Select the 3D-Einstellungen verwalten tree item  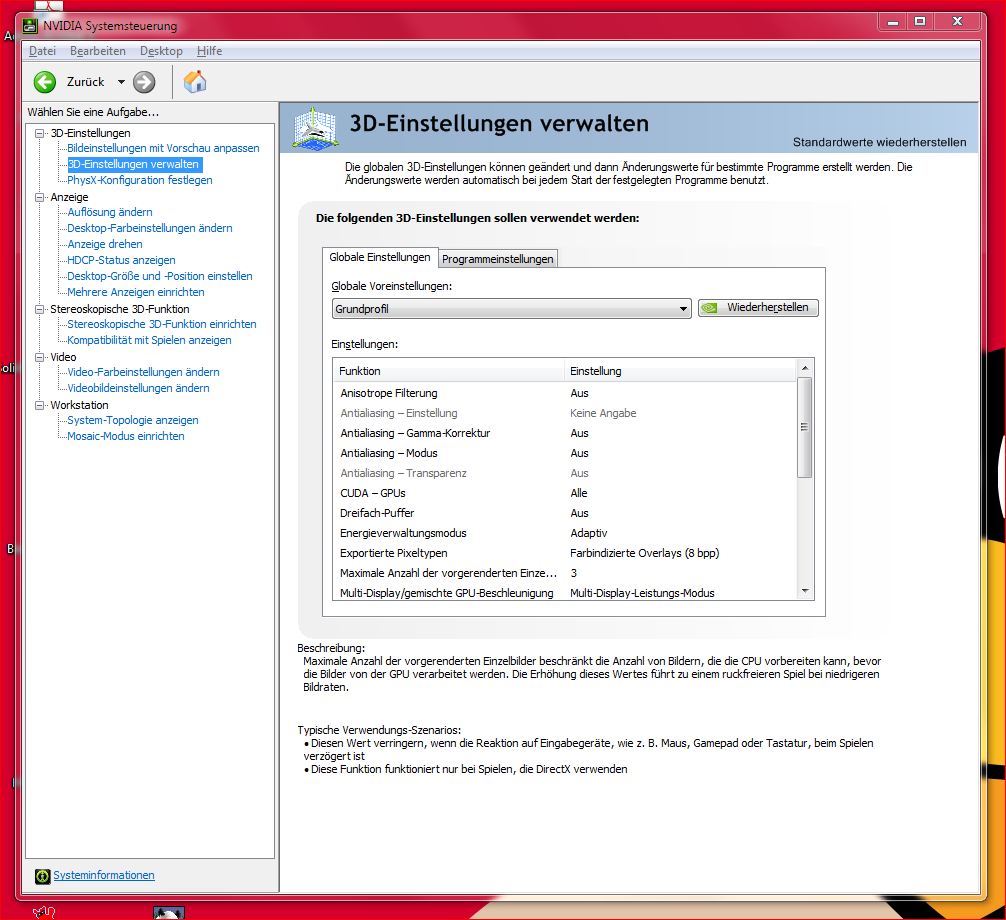coord(134,164)
